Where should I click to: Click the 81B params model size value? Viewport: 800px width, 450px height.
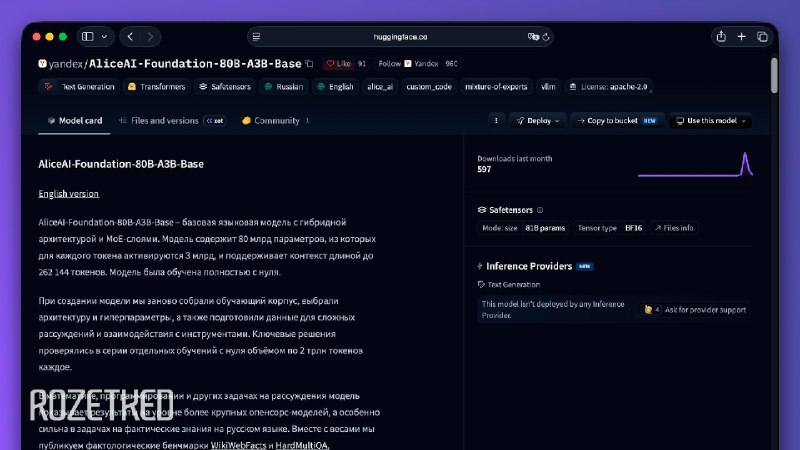545,228
